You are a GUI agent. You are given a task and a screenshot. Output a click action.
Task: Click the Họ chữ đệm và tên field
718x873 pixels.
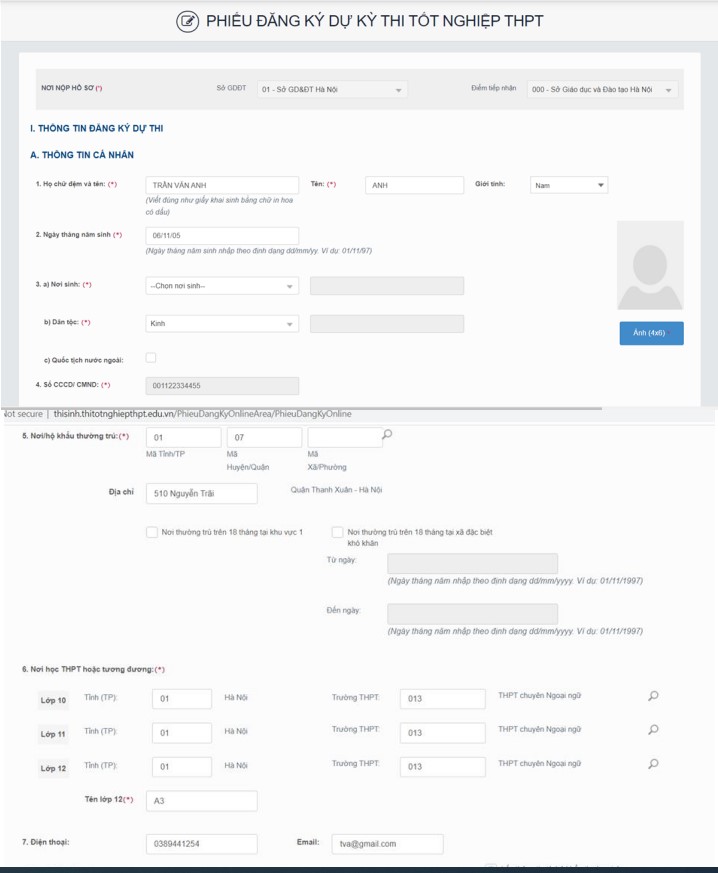click(222, 185)
